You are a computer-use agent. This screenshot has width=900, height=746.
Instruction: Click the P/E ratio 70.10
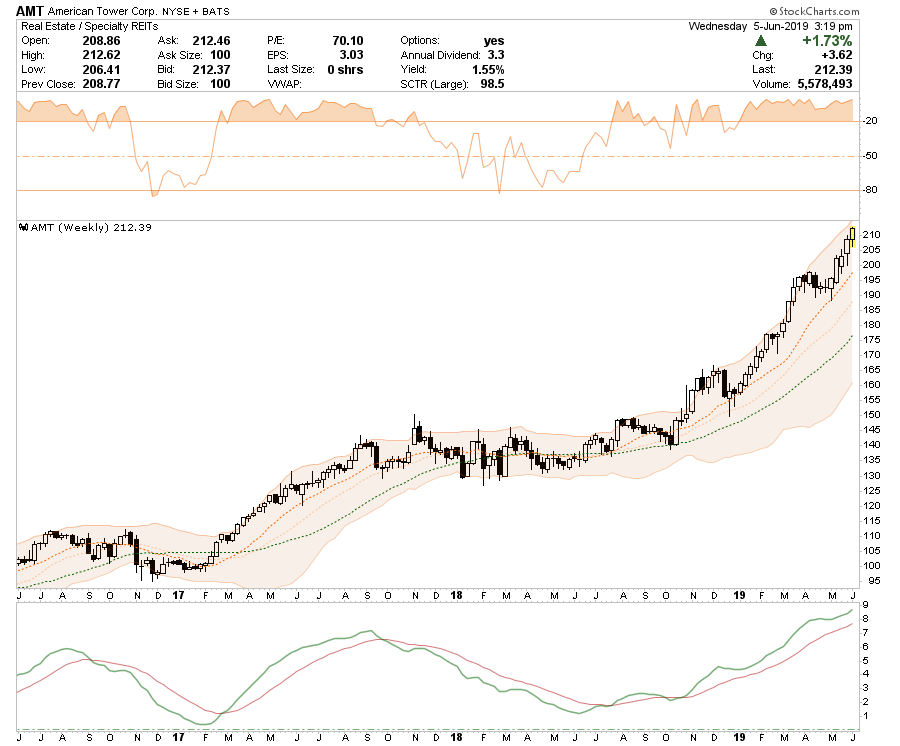click(348, 41)
